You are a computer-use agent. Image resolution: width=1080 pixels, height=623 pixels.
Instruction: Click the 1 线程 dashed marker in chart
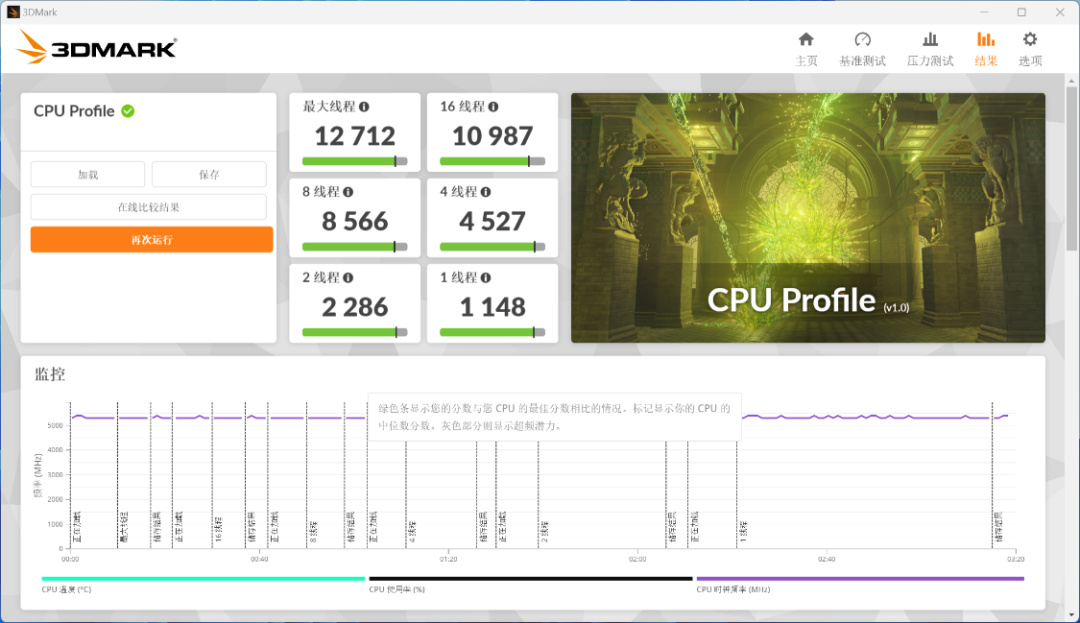point(736,495)
